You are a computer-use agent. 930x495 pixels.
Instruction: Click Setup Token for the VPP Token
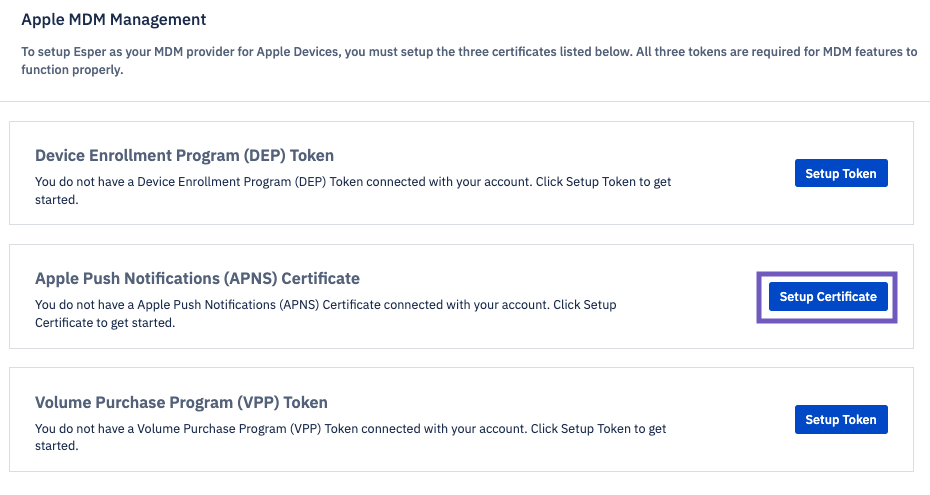click(x=841, y=420)
